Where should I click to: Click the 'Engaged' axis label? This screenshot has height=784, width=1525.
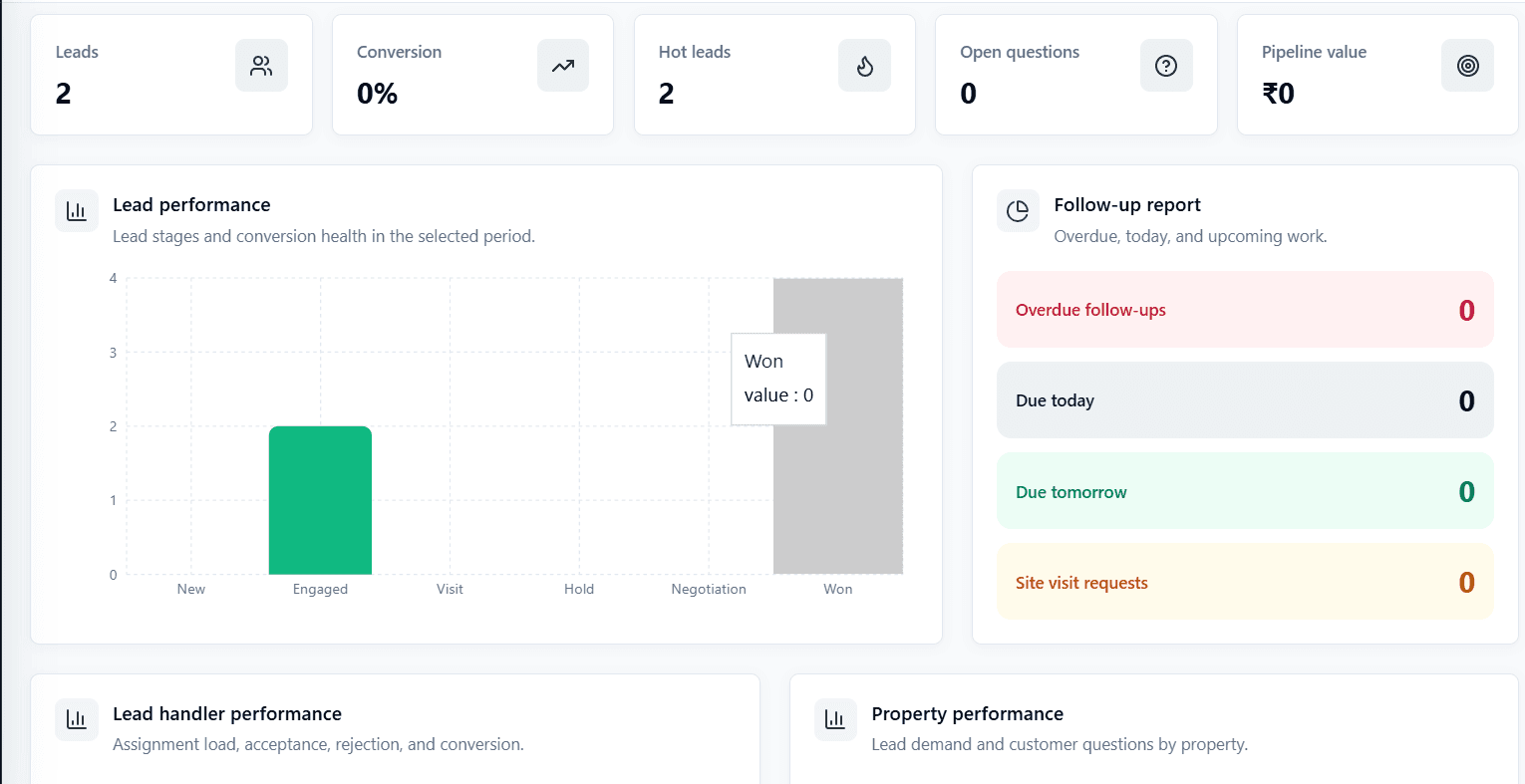coord(320,589)
